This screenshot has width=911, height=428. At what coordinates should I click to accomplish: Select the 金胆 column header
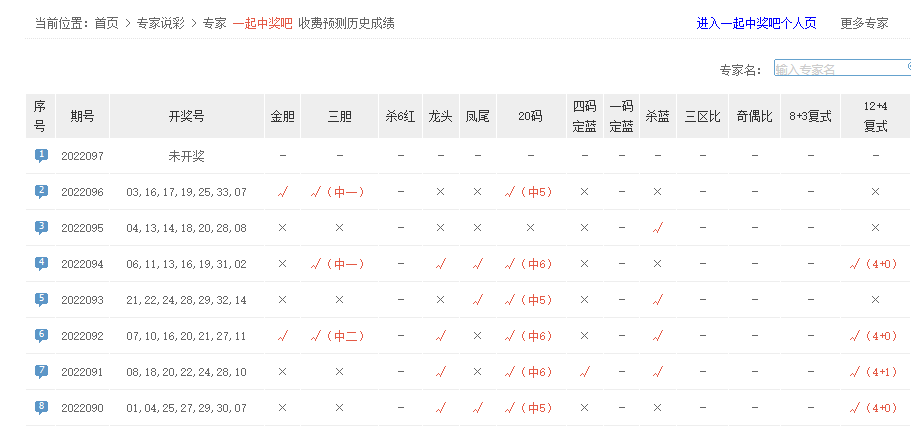(x=282, y=116)
